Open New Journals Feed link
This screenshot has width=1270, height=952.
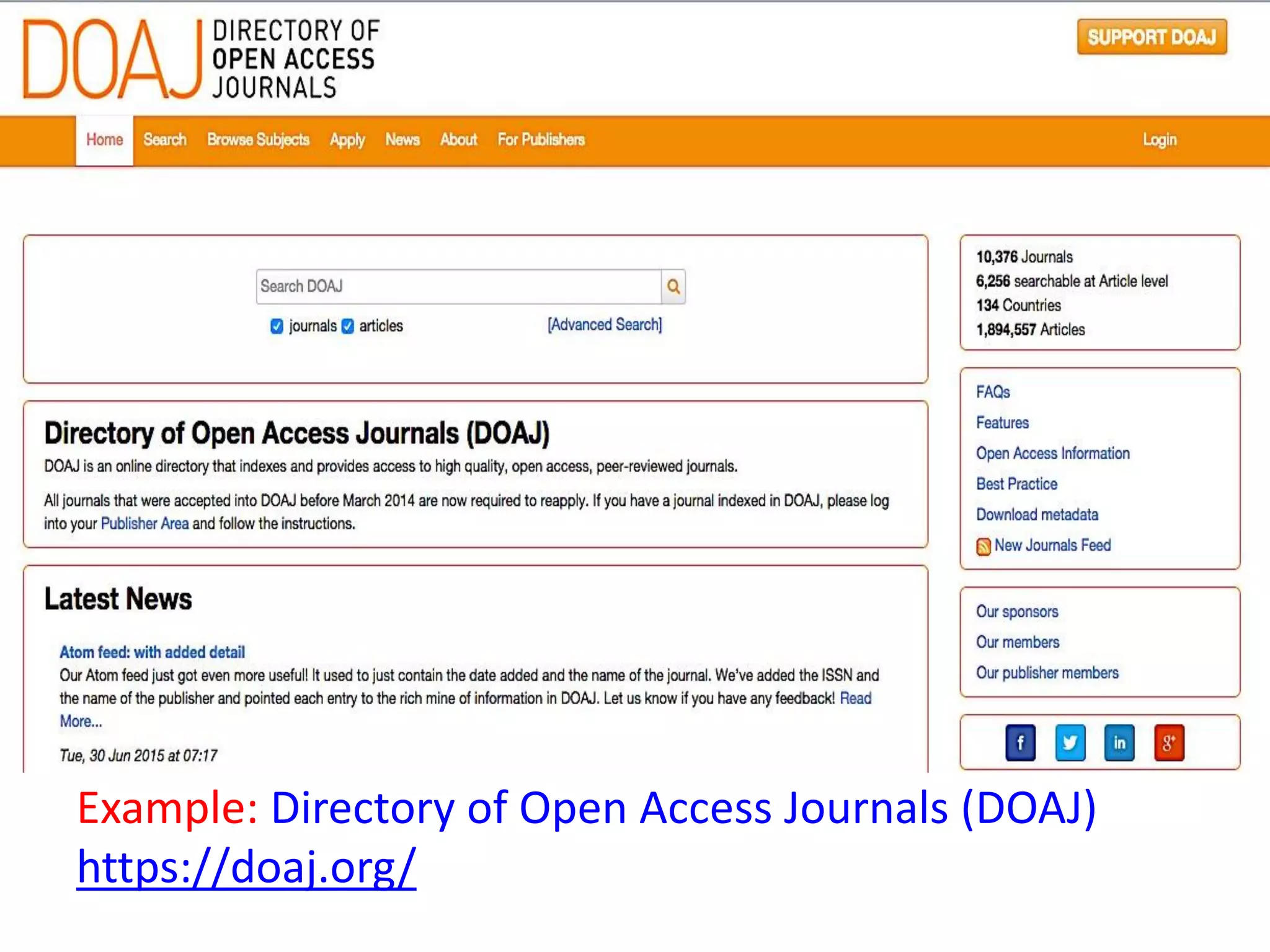(1052, 545)
